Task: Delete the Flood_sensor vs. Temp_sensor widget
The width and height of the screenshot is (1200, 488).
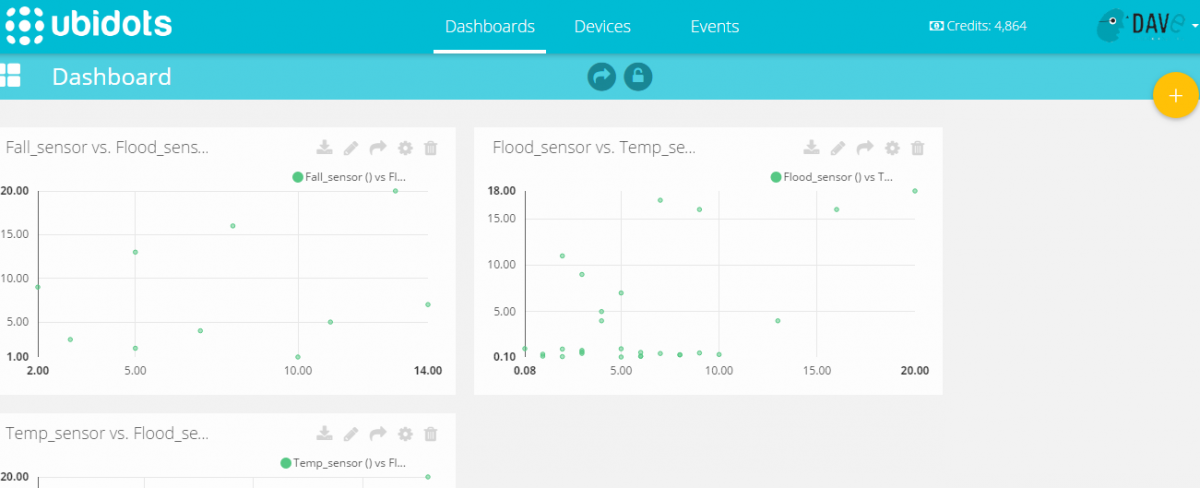Action: (x=918, y=148)
